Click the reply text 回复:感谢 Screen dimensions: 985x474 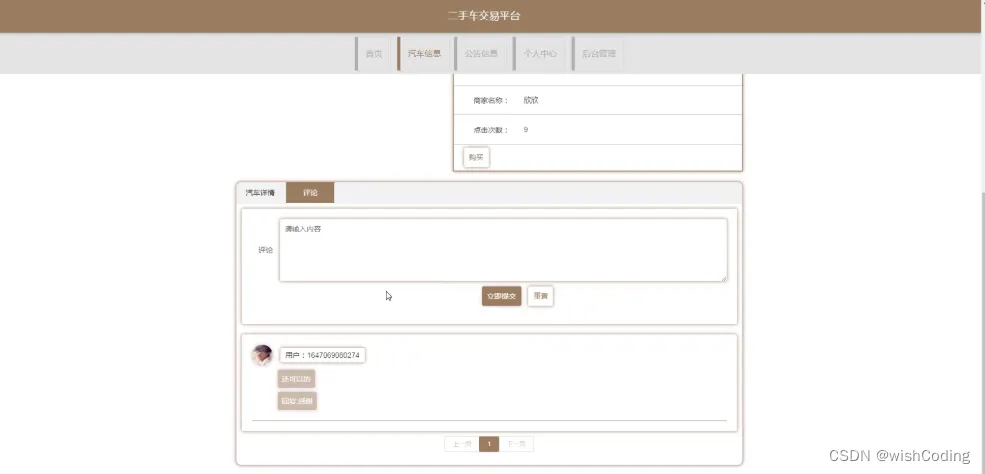click(297, 401)
